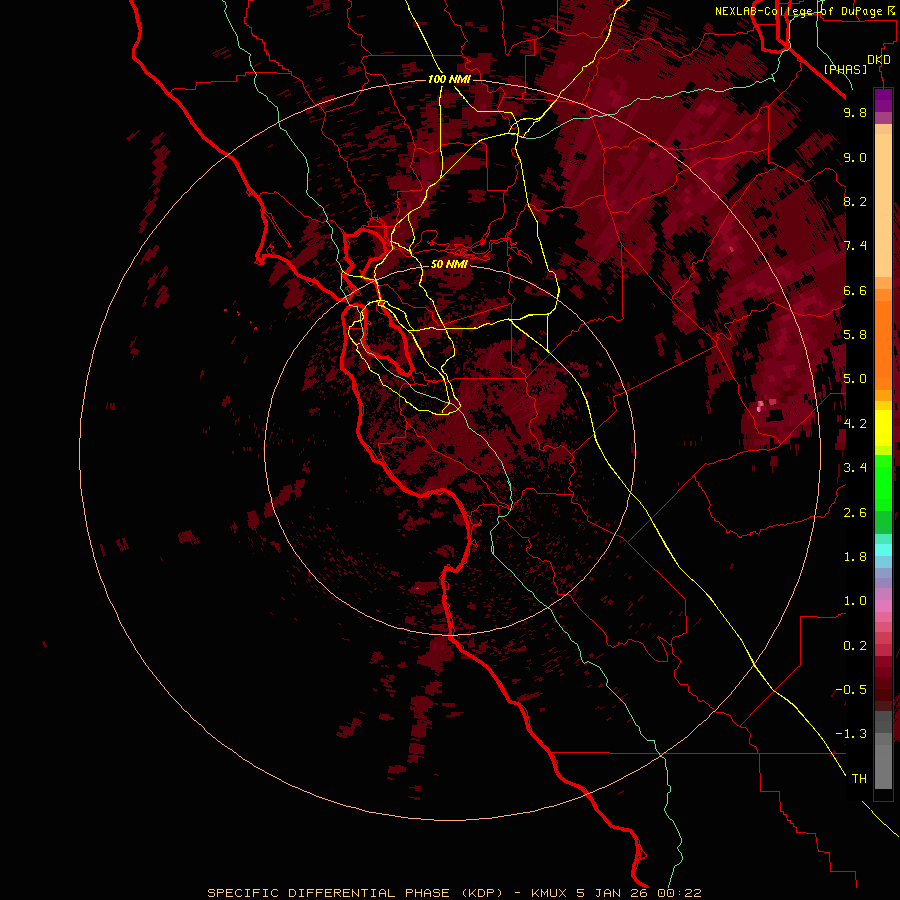Click the 4.2 legend value
Screen dimensions: 900x900
point(855,424)
